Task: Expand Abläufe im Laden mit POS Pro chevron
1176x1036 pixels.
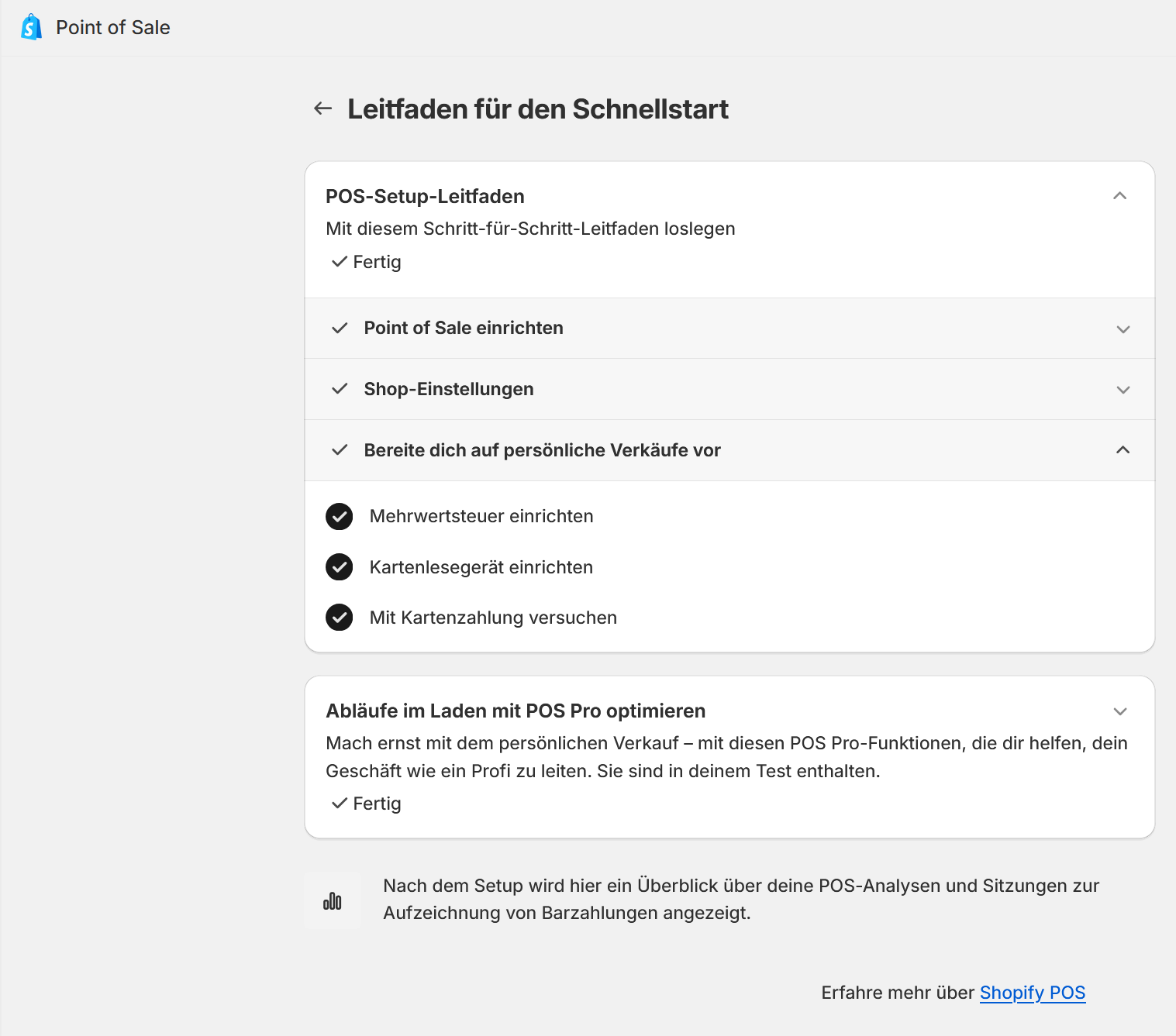Action: (x=1119, y=711)
